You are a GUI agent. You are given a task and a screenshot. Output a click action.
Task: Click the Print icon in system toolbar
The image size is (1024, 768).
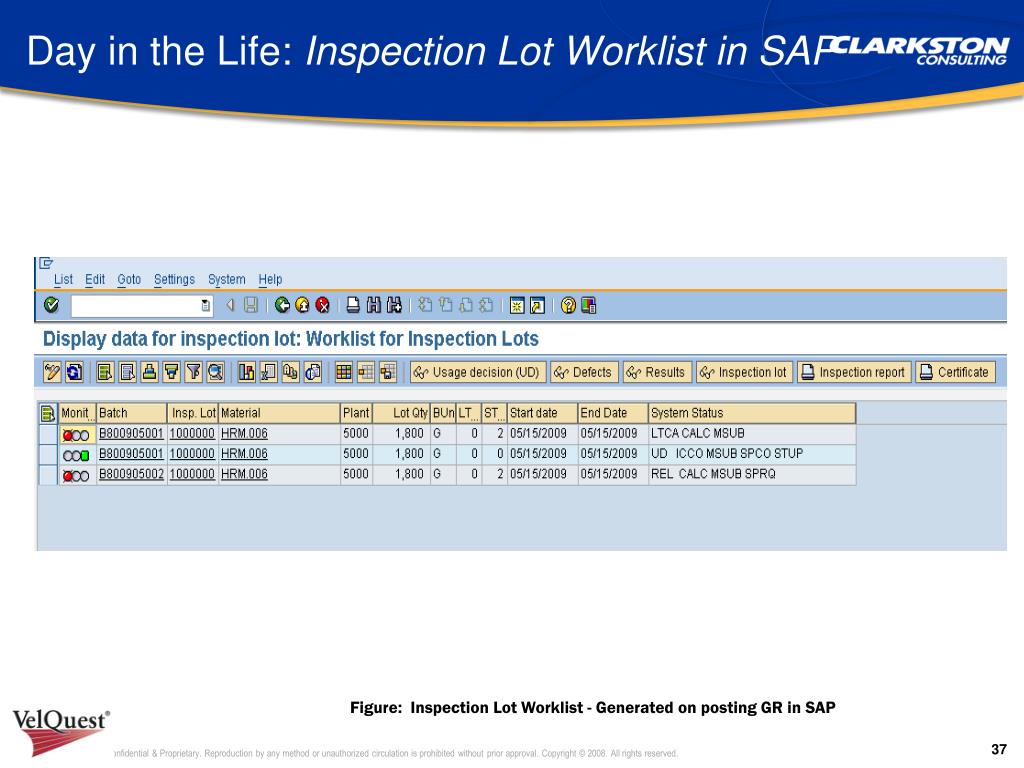click(353, 305)
